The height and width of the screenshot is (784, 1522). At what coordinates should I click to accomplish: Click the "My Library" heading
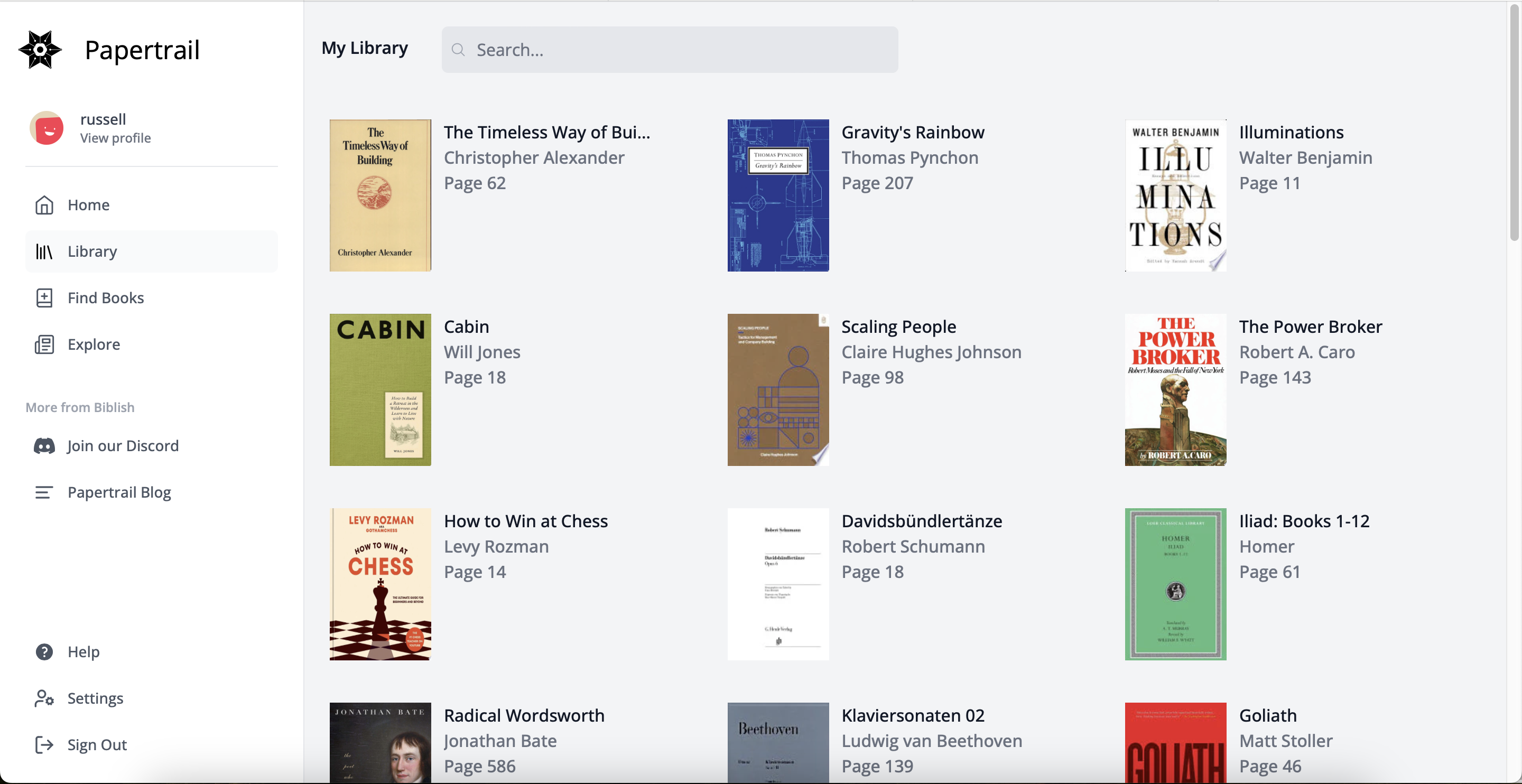(365, 48)
